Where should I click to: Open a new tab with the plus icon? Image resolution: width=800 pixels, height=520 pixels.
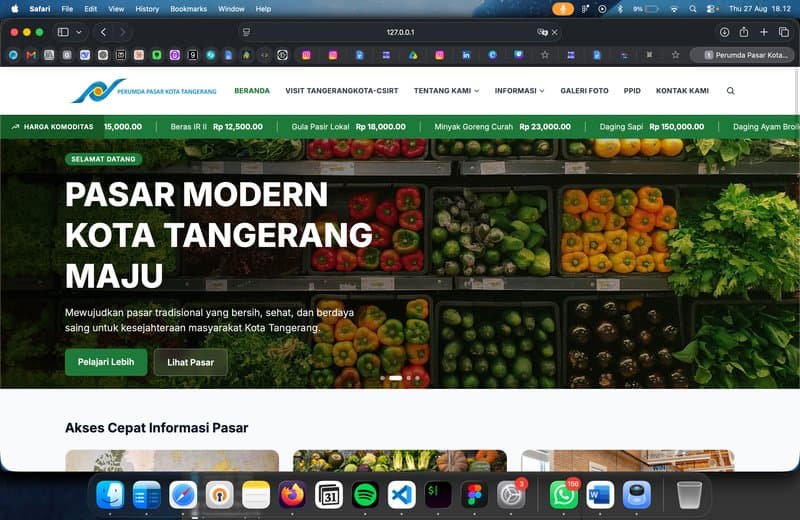764,32
